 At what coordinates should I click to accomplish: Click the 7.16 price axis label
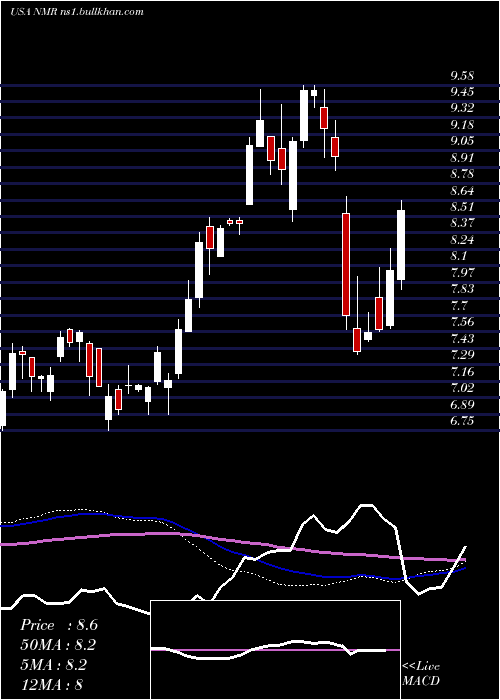coord(462,371)
